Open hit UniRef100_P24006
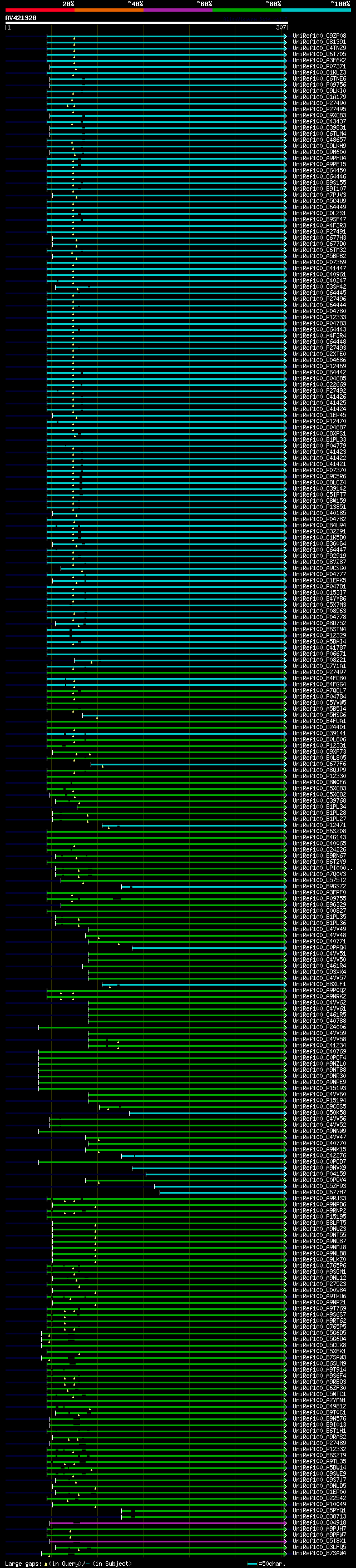Image resolution: width=356 pixels, height=1568 pixels. click(x=319, y=1027)
